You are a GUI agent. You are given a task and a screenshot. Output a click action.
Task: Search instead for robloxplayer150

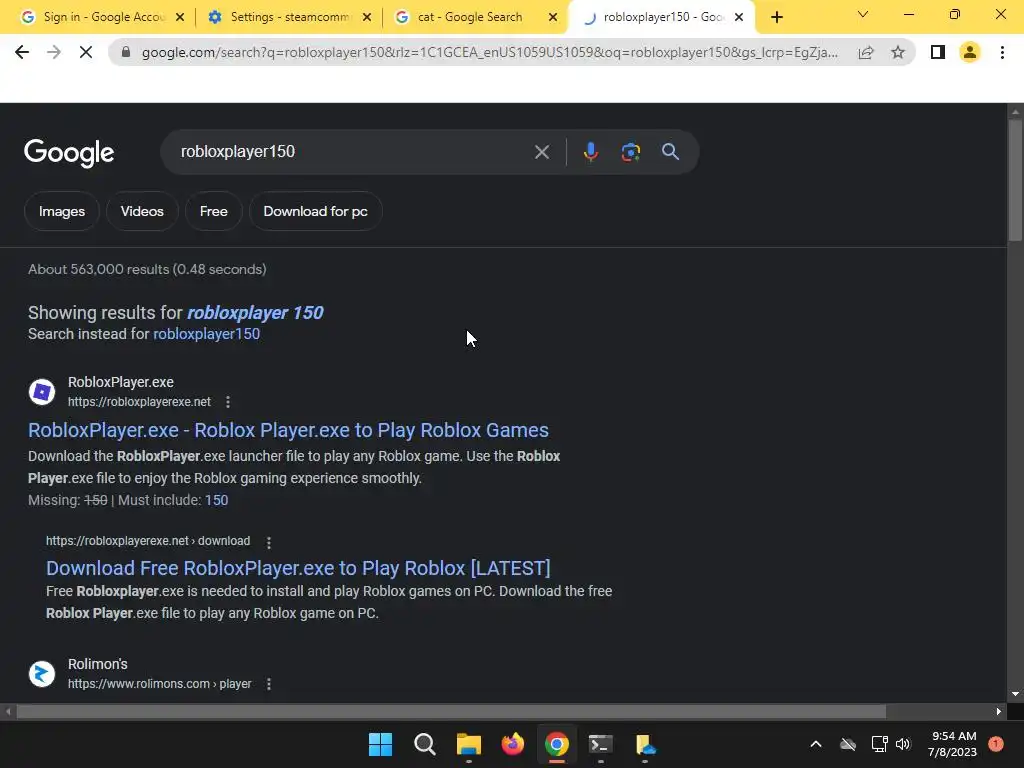coord(206,334)
